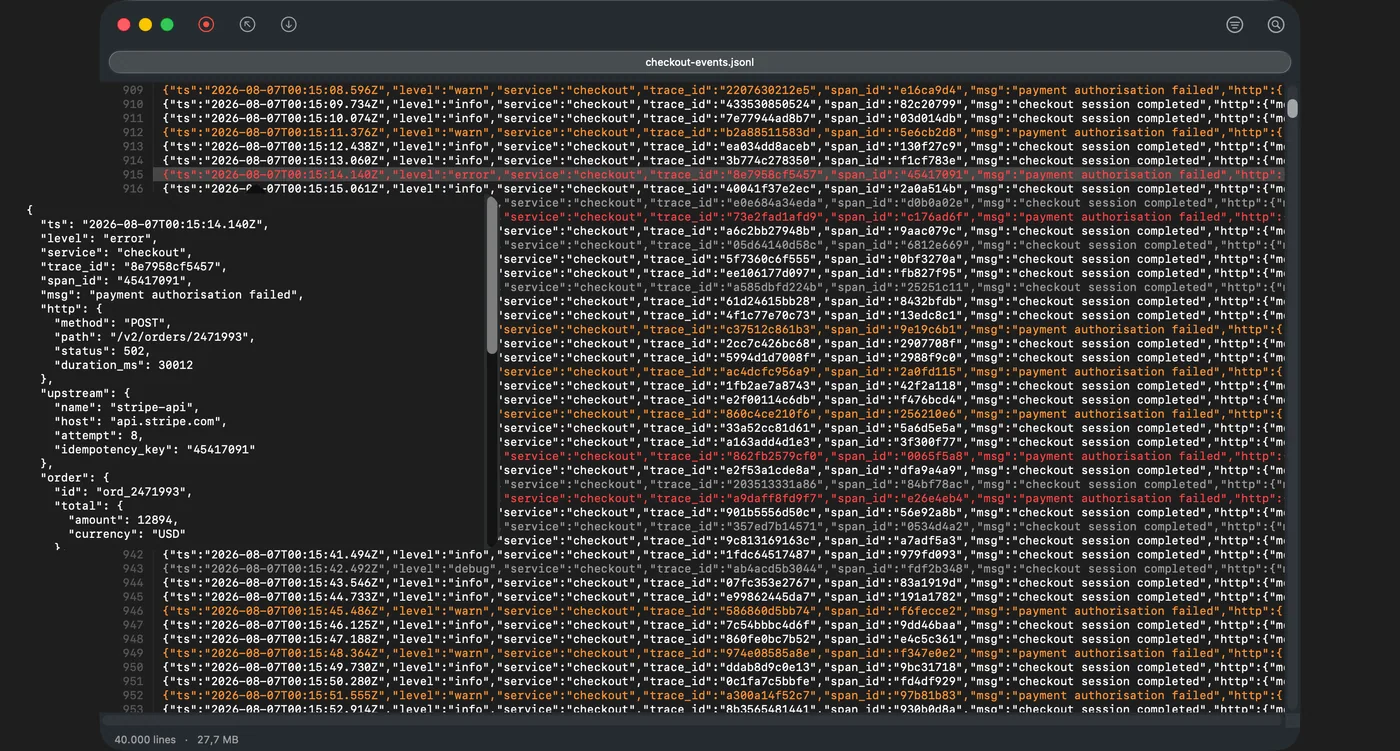1400x751 pixels.
Task: Select row with trace_id a163add4d1e3
Action: [892, 442]
